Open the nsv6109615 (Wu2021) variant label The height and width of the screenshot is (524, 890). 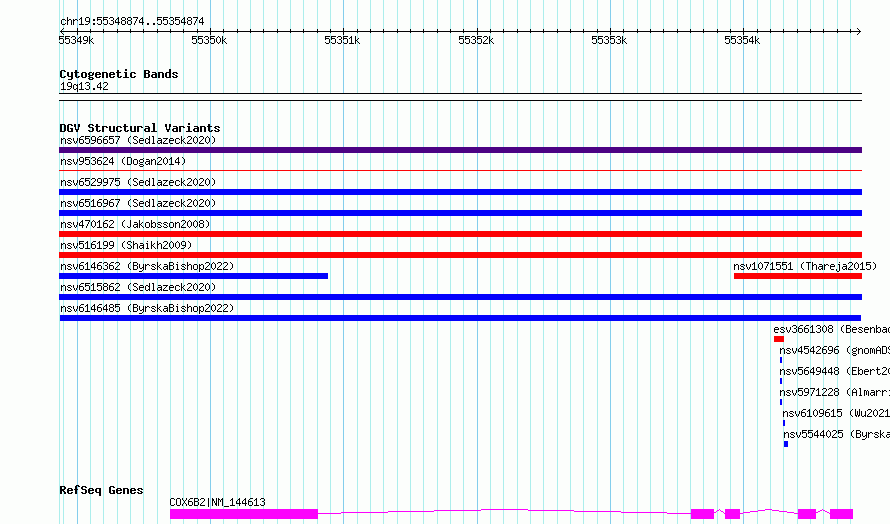(x=836, y=413)
